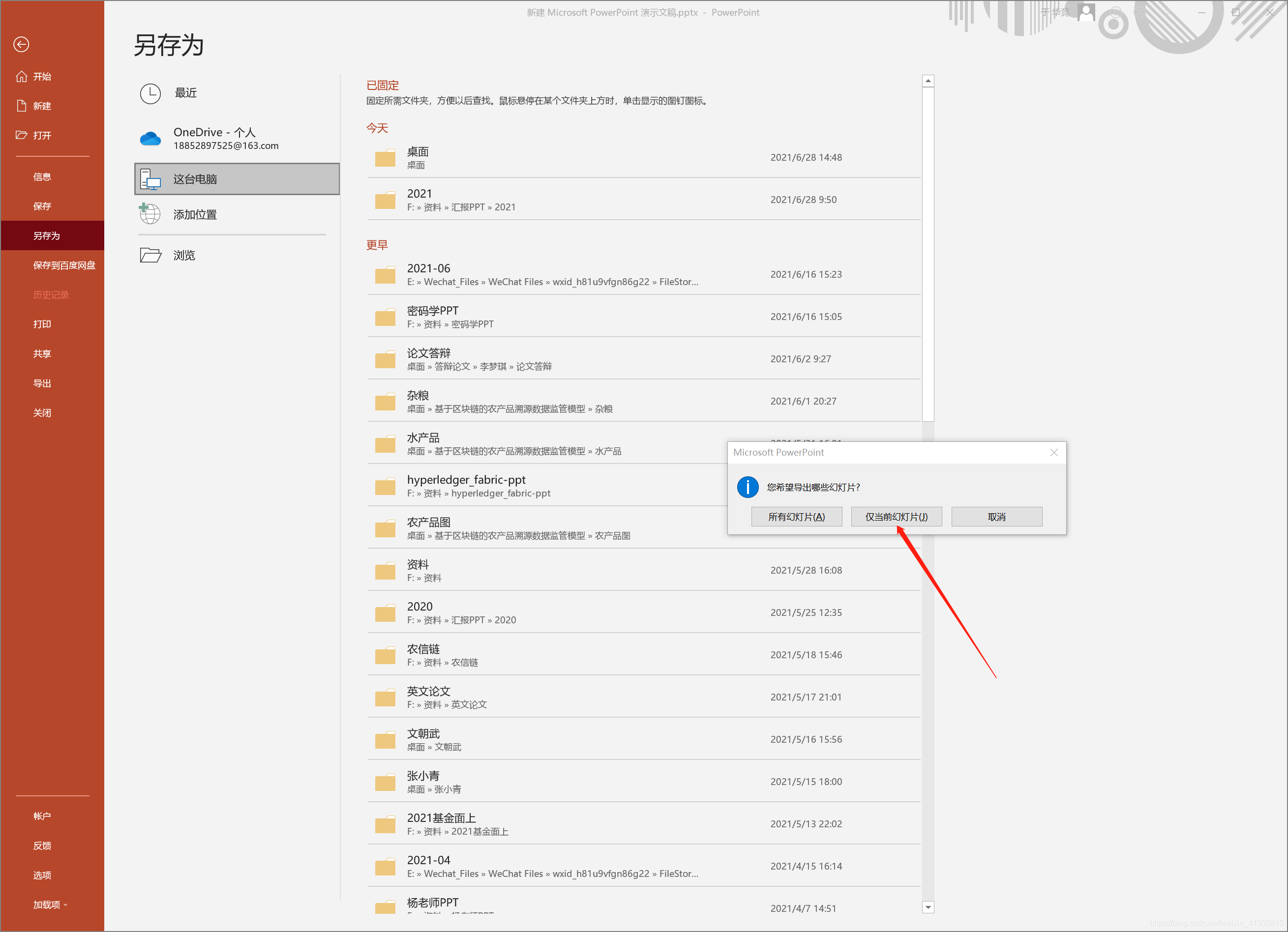Open the 2021-06 WeChat Files folder
Image resolution: width=1288 pixels, height=932 pixels.
click(644, 275)
